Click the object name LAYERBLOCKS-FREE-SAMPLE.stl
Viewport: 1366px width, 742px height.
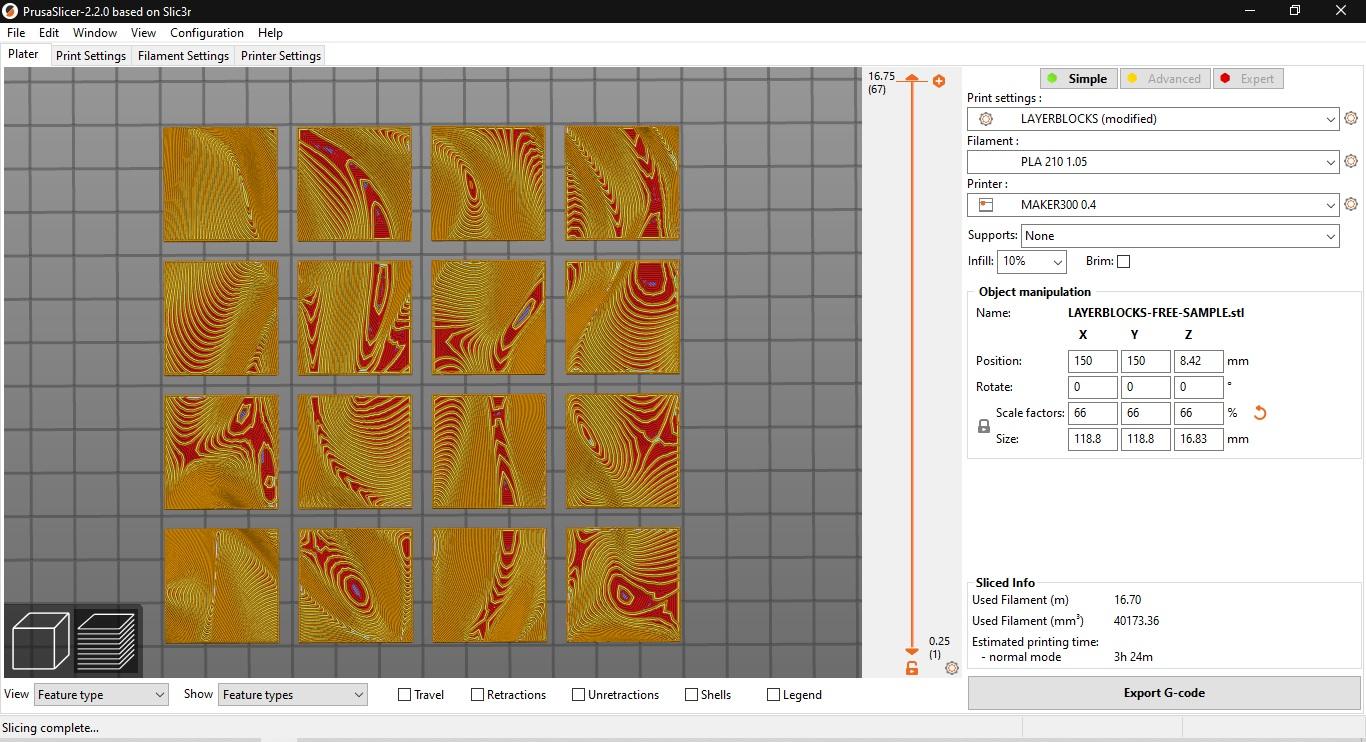pos(1156,313)
